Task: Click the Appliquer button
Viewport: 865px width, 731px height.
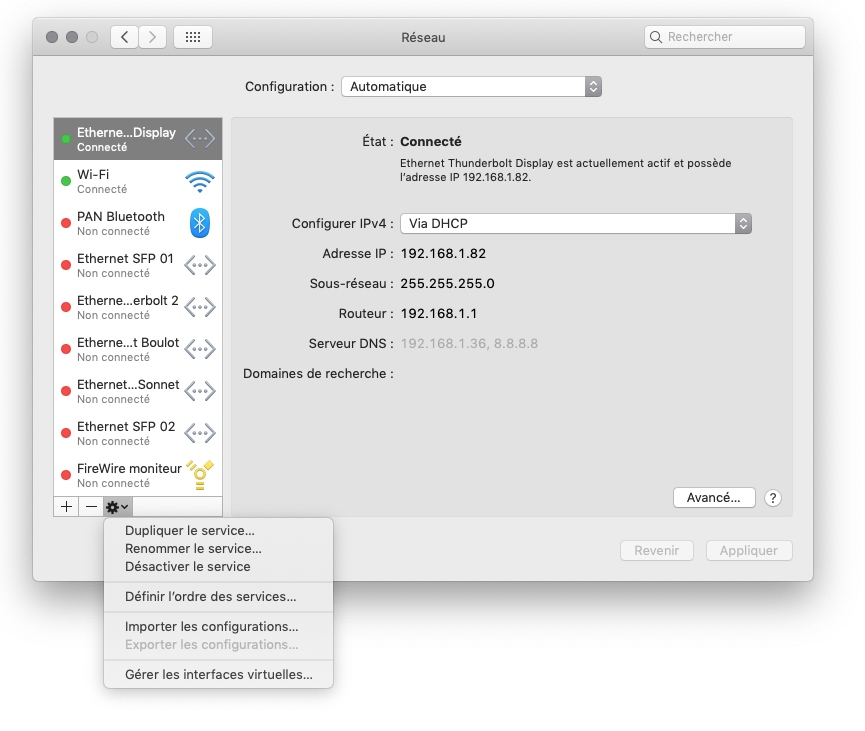Action: [749, 551]
